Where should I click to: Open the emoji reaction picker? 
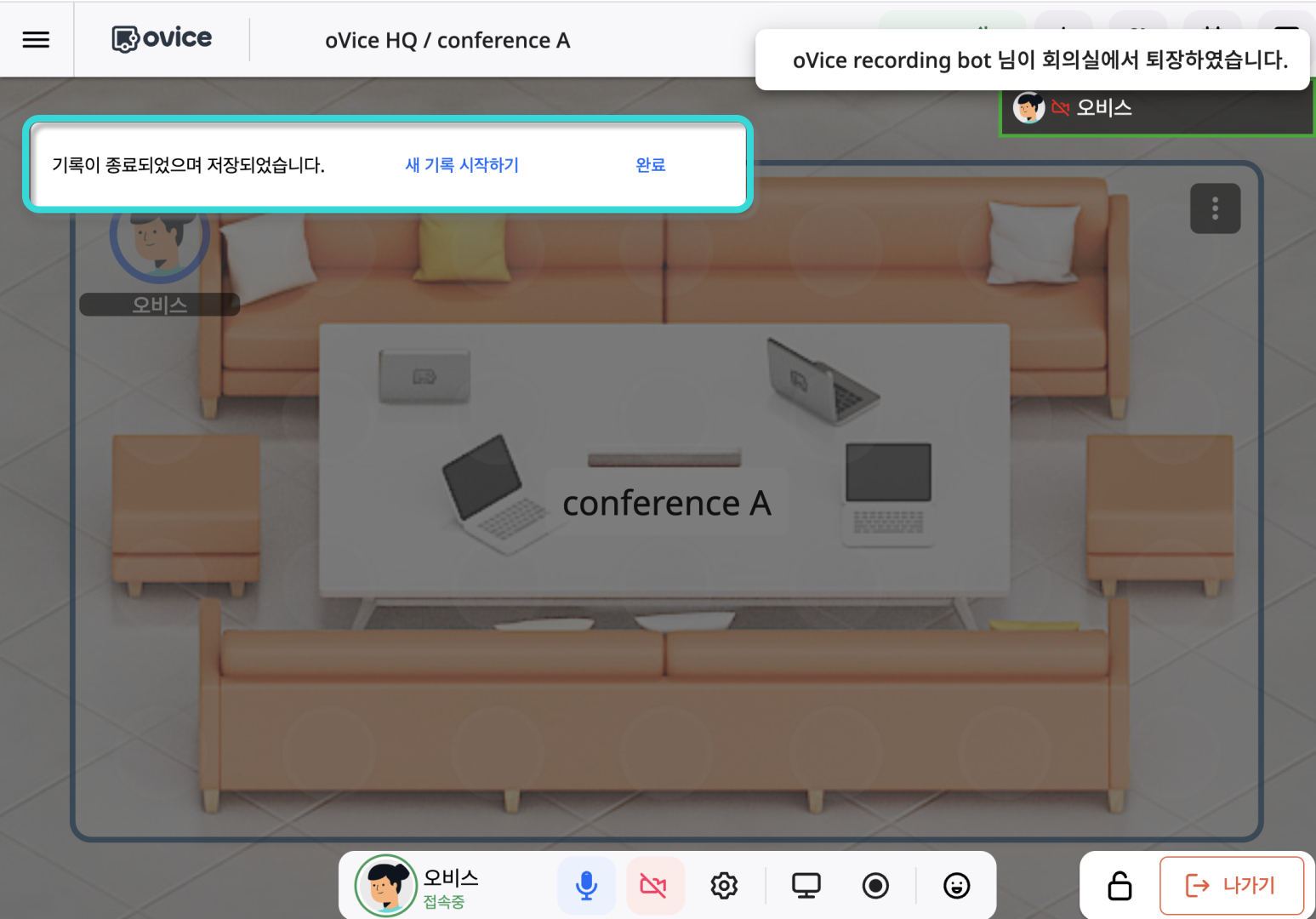956,886
